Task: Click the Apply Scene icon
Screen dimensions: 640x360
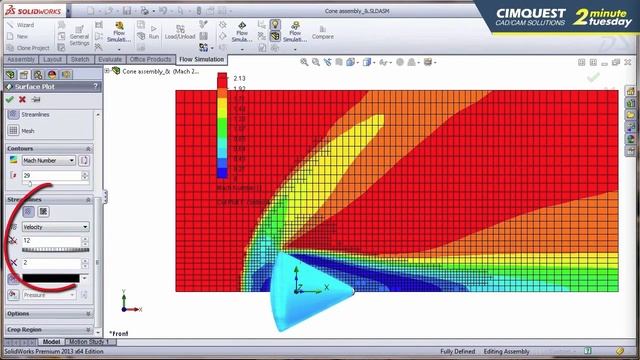Action: tap(413, 62)
